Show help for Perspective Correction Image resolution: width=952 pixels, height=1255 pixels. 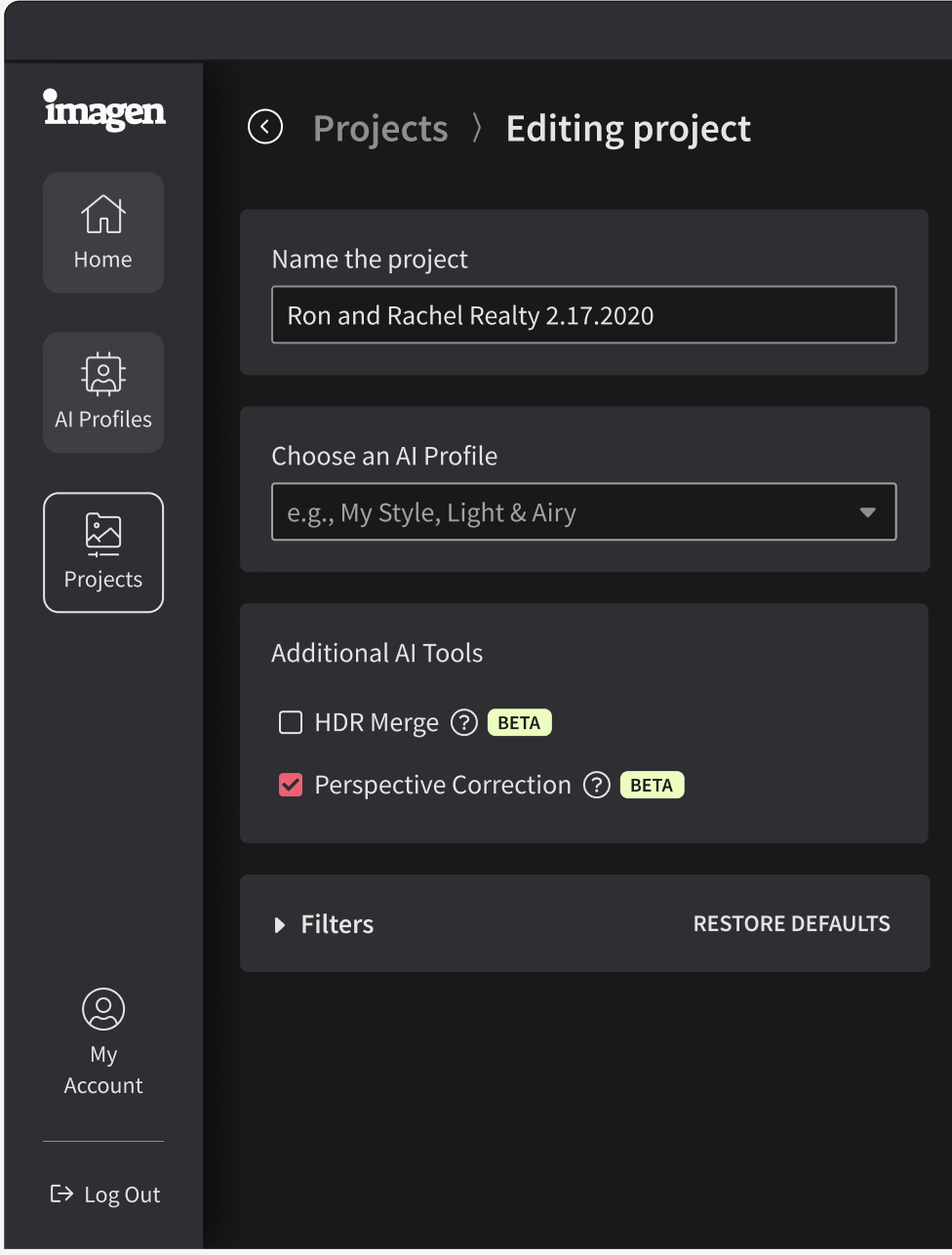point(596,785)
